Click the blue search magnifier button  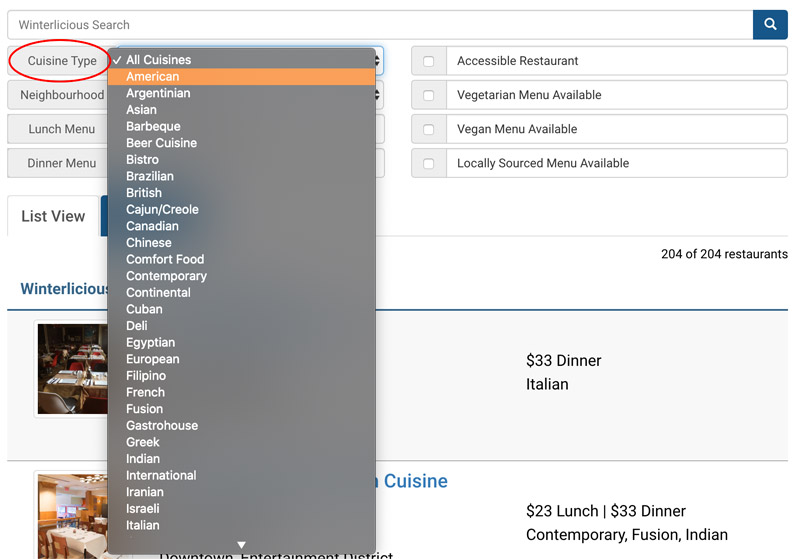[x=769, y=24]
